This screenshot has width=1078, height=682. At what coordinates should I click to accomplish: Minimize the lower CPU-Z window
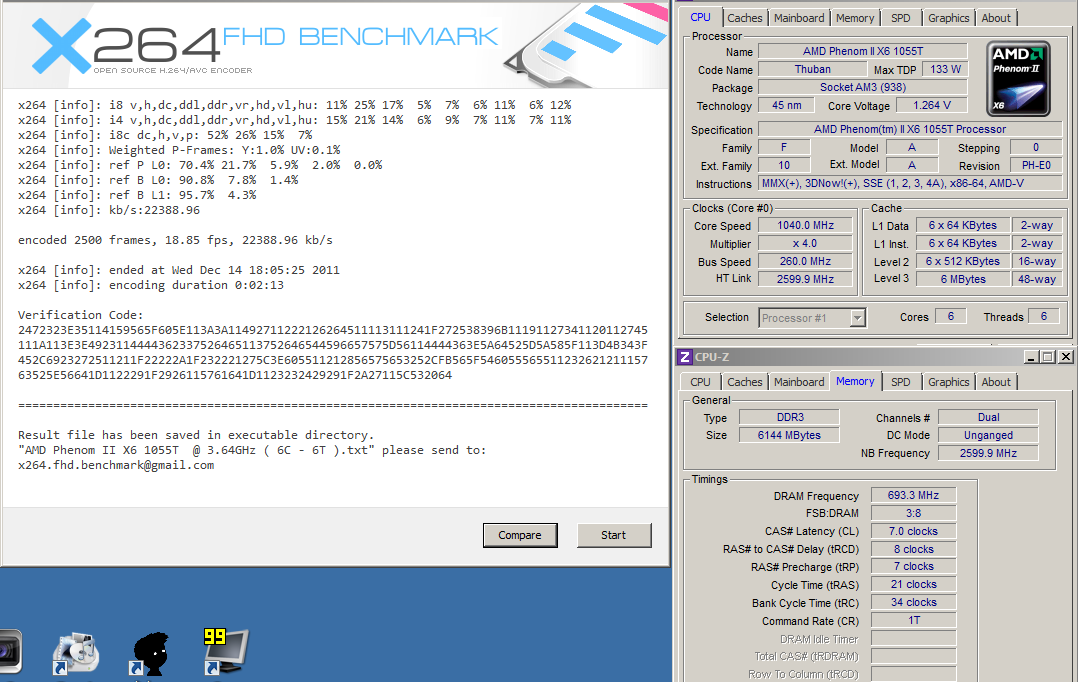point(1031,357)
